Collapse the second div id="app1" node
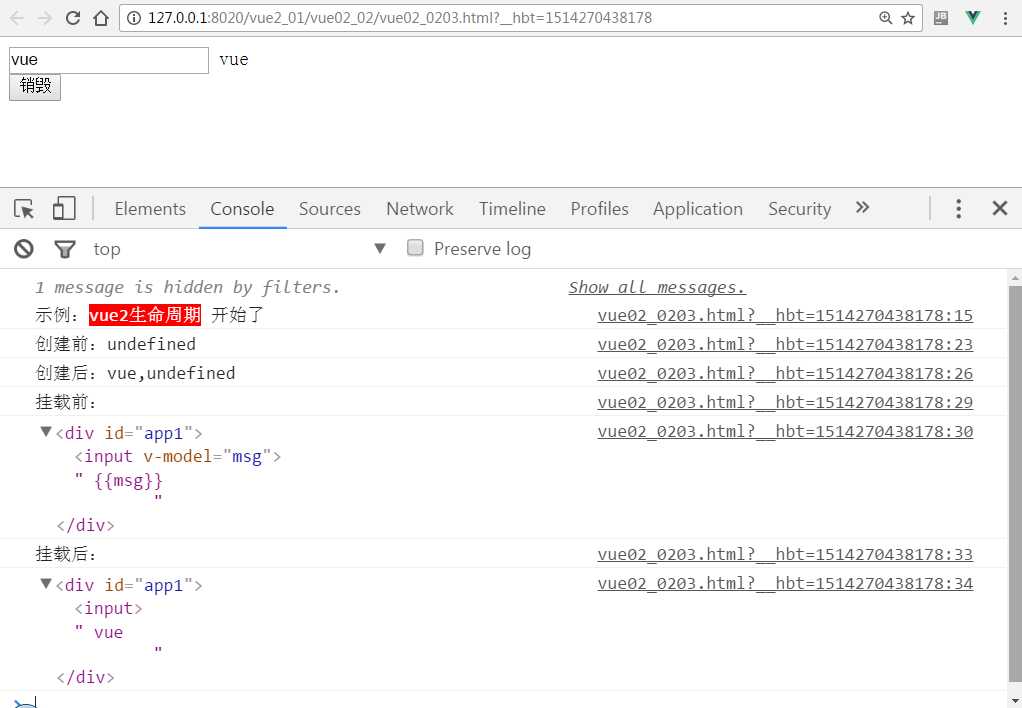Viewport: 1022px width, 708px height. coord(46,583)
